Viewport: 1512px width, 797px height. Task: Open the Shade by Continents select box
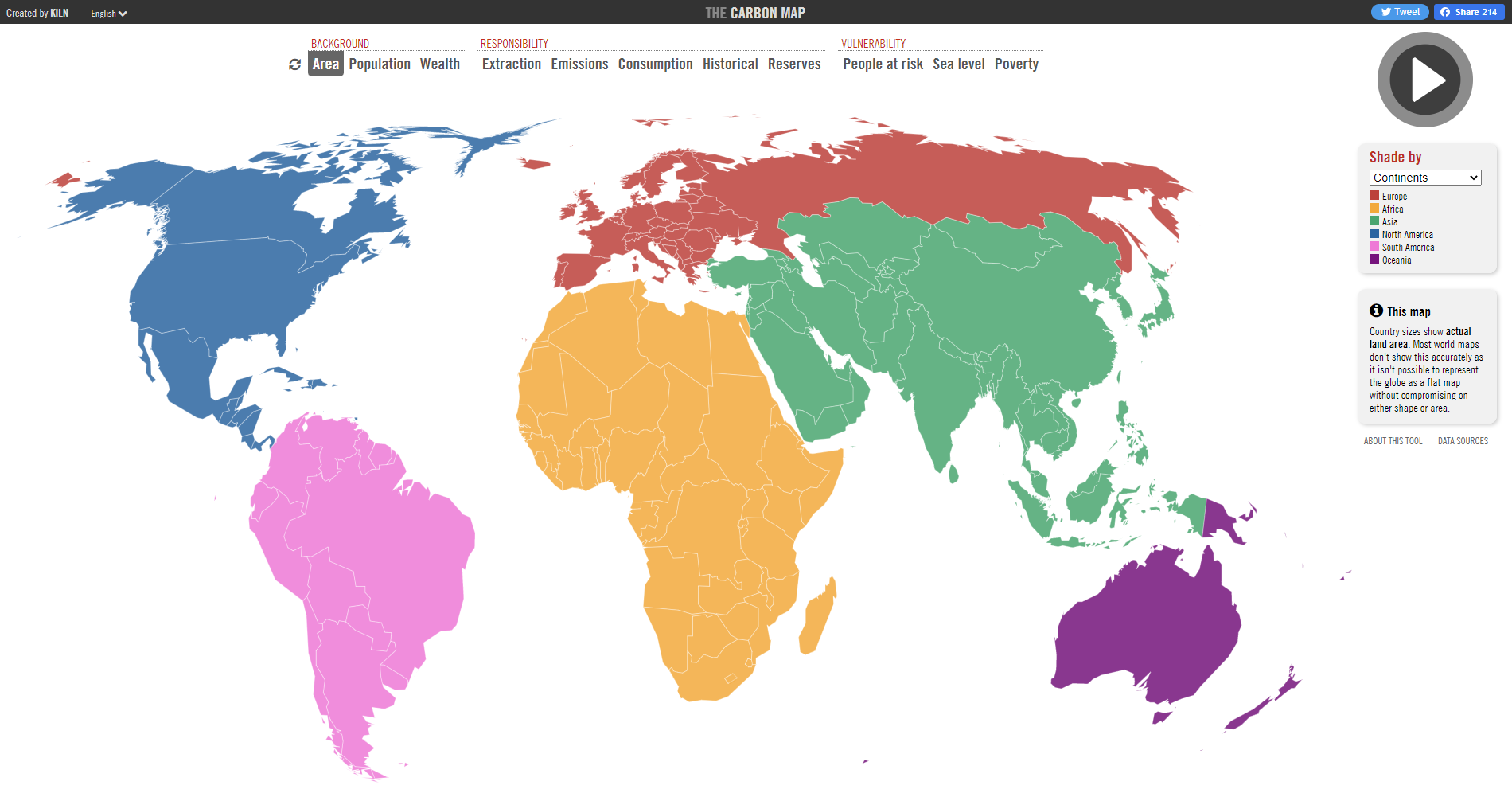point(1425,178)
